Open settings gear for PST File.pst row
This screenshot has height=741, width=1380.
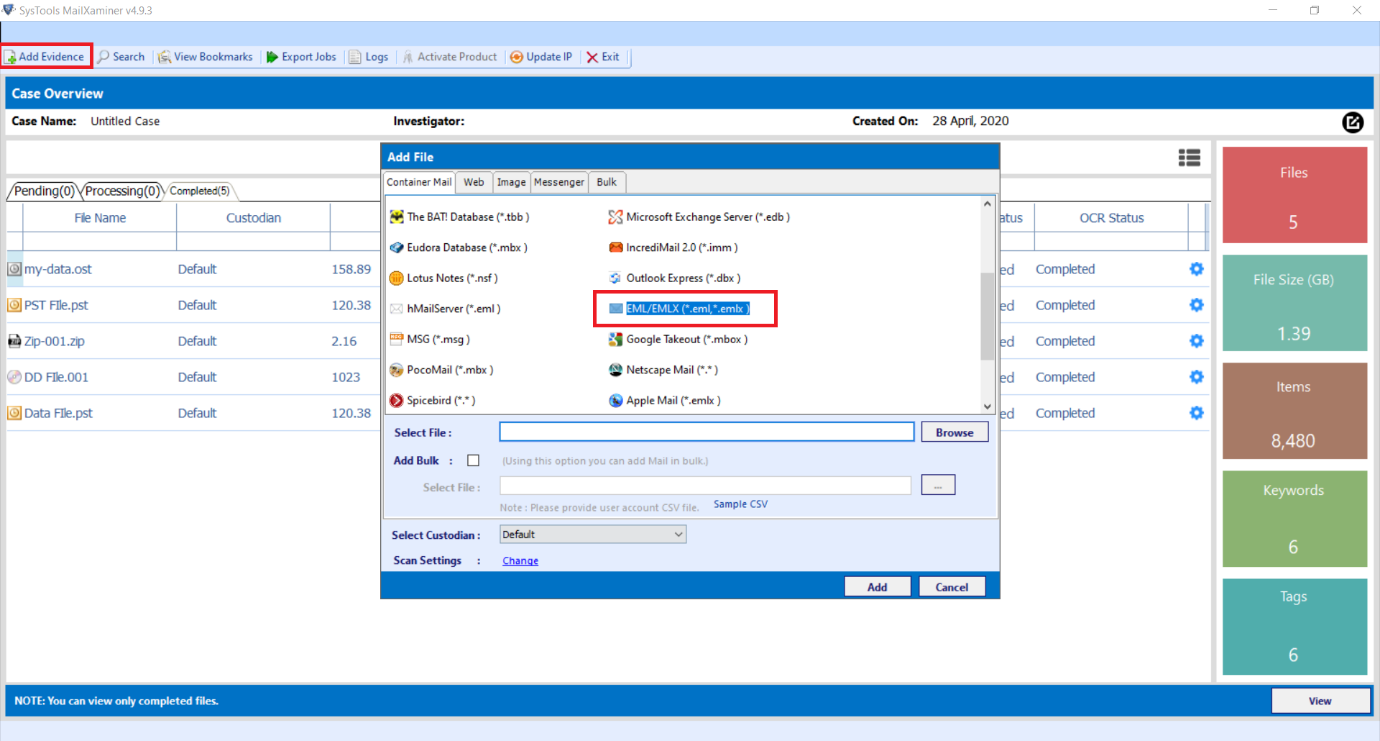coord(1196,305)
